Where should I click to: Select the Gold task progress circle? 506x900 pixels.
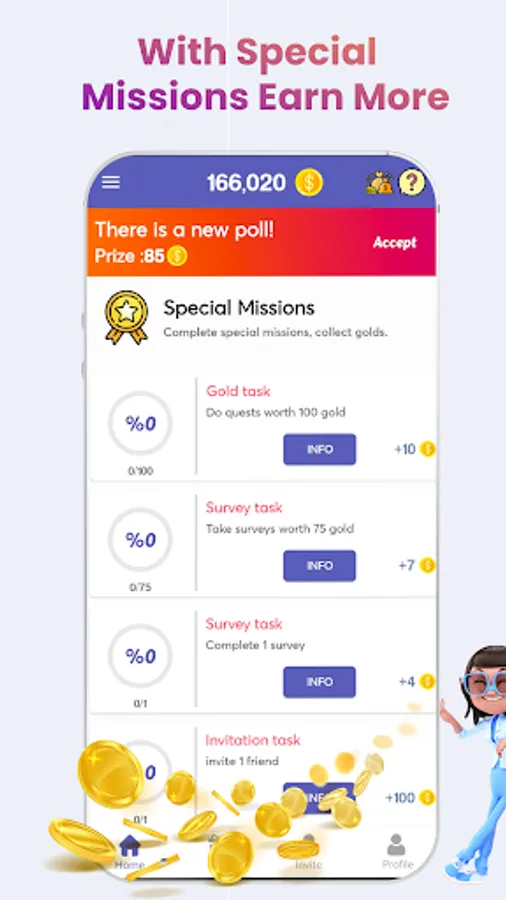click(x=141, y=424)
